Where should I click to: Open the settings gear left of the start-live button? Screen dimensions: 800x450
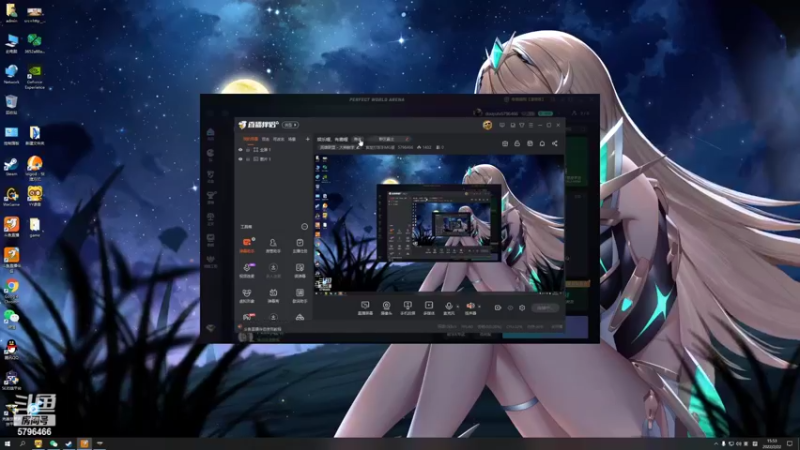(x=522, y=308)
